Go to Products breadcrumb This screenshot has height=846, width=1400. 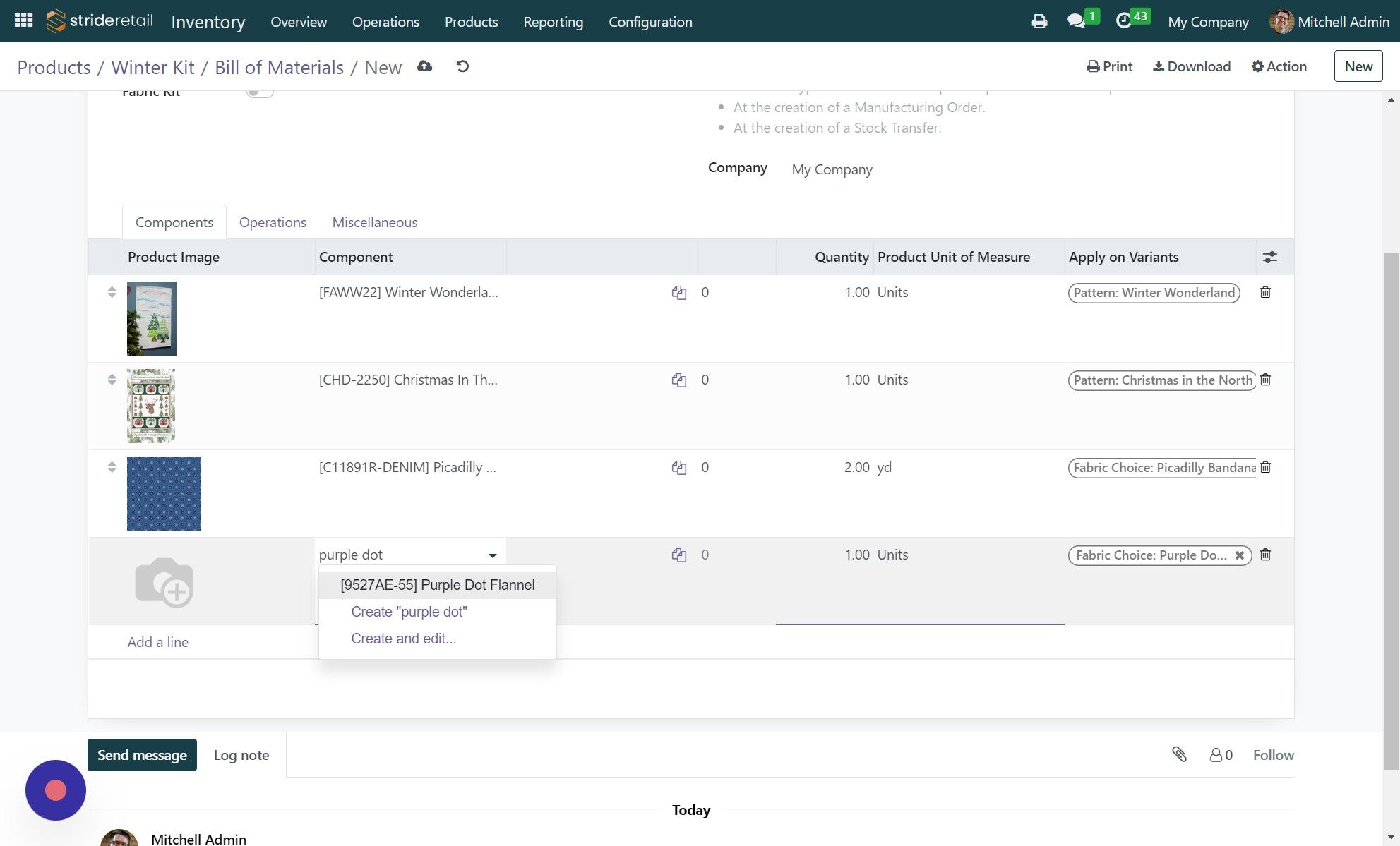[x=54, y=67]
